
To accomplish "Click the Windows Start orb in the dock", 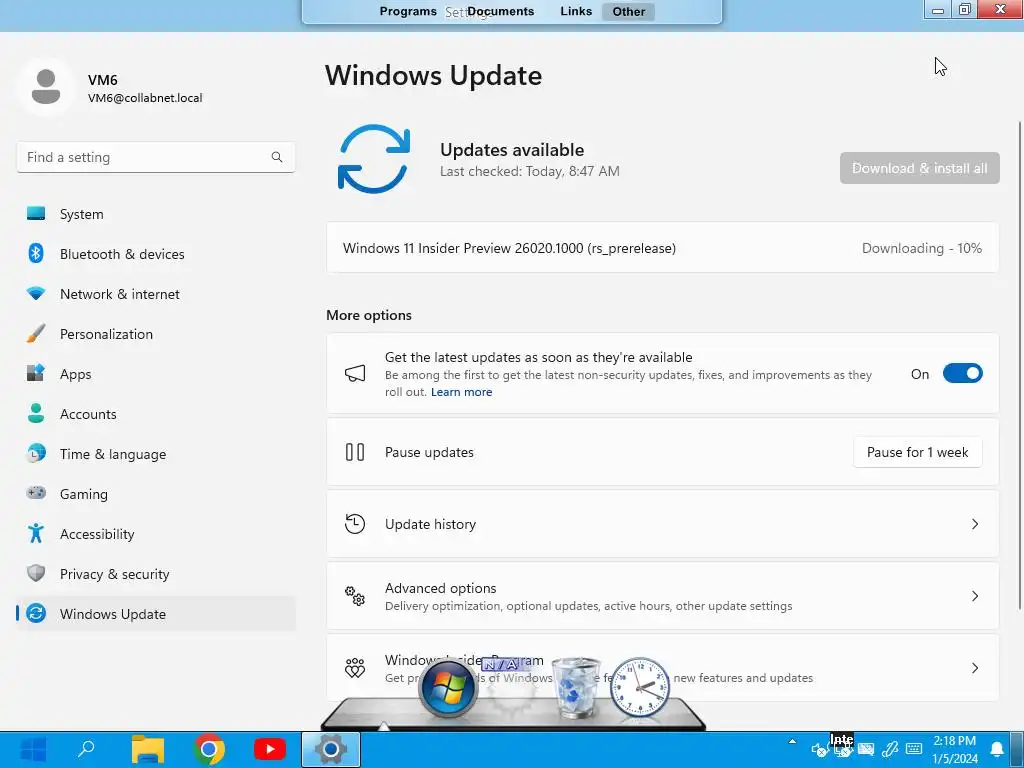I will pyautogui.click(x=448, y=689).
